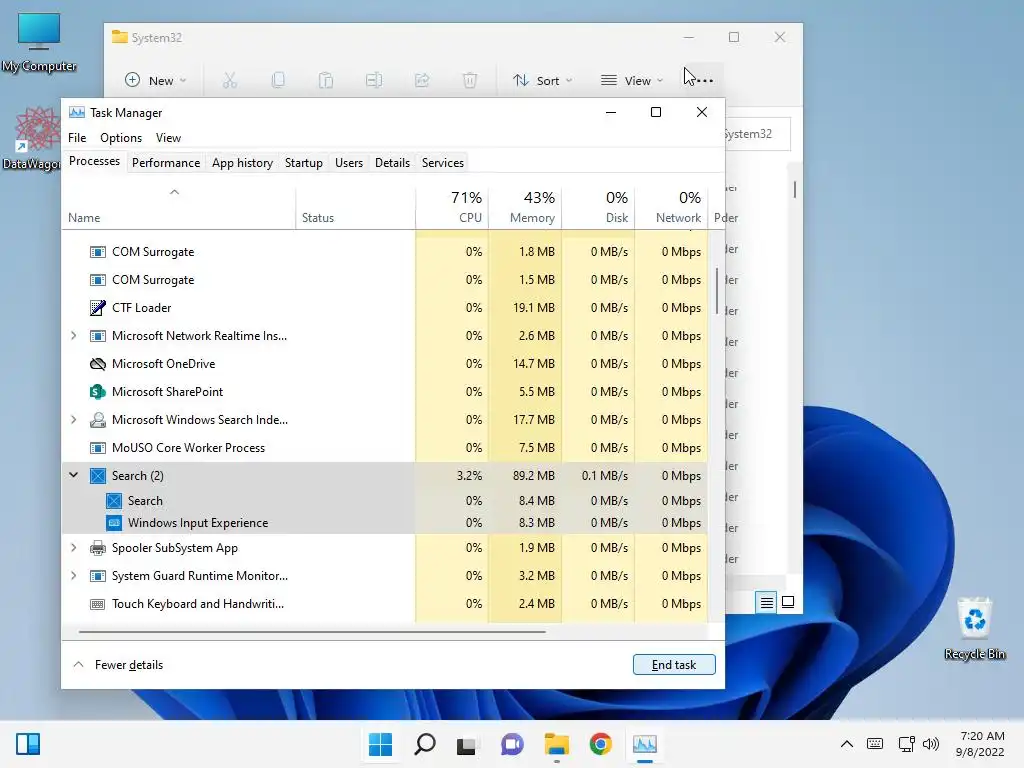Click the Cut icon in System32 toolbar

(x=229, y=80)
